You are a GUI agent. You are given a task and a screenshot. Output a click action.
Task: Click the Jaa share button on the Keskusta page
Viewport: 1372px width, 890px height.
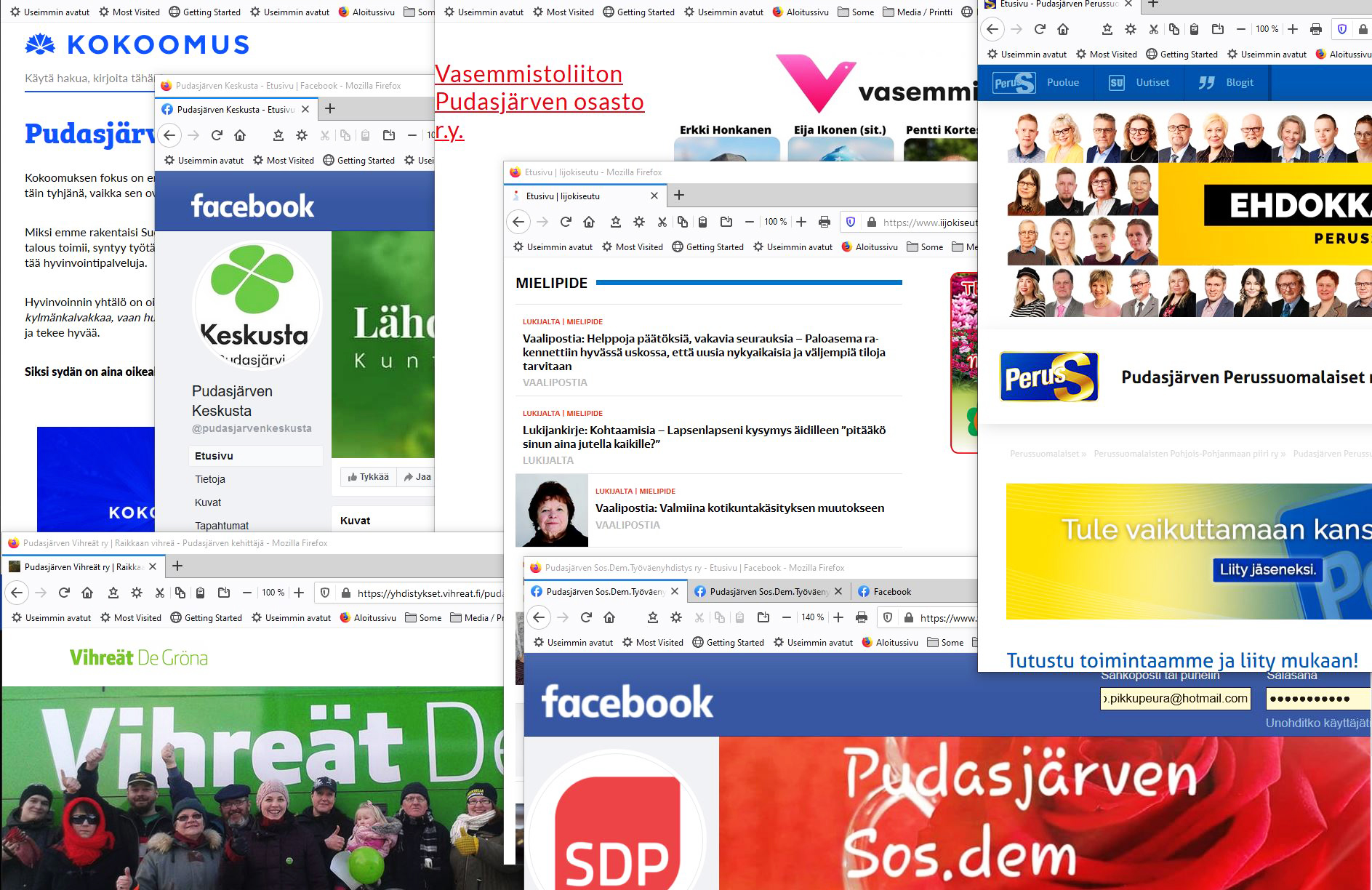[x=417, y=477]
